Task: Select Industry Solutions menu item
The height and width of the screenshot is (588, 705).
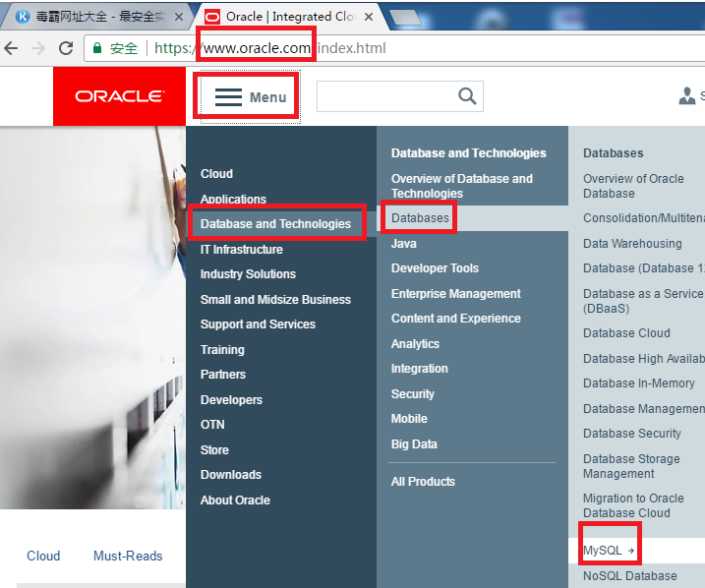Action: coord(248,274)
